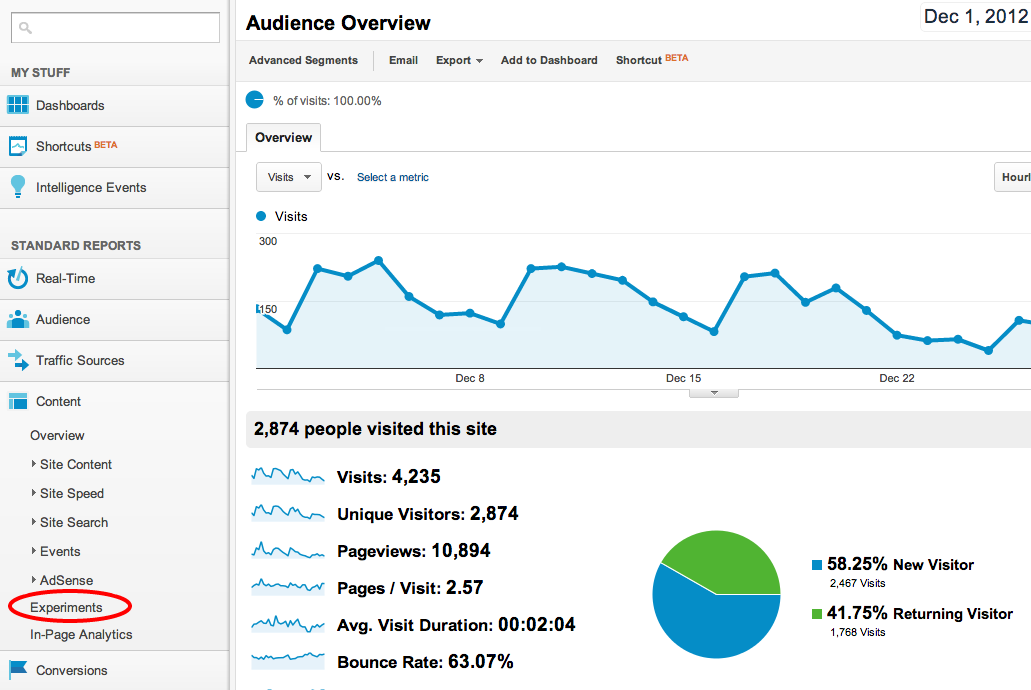Click the Hourly graph interval button
Viewport: 1031px width, 690px height.
(1013, 177)
